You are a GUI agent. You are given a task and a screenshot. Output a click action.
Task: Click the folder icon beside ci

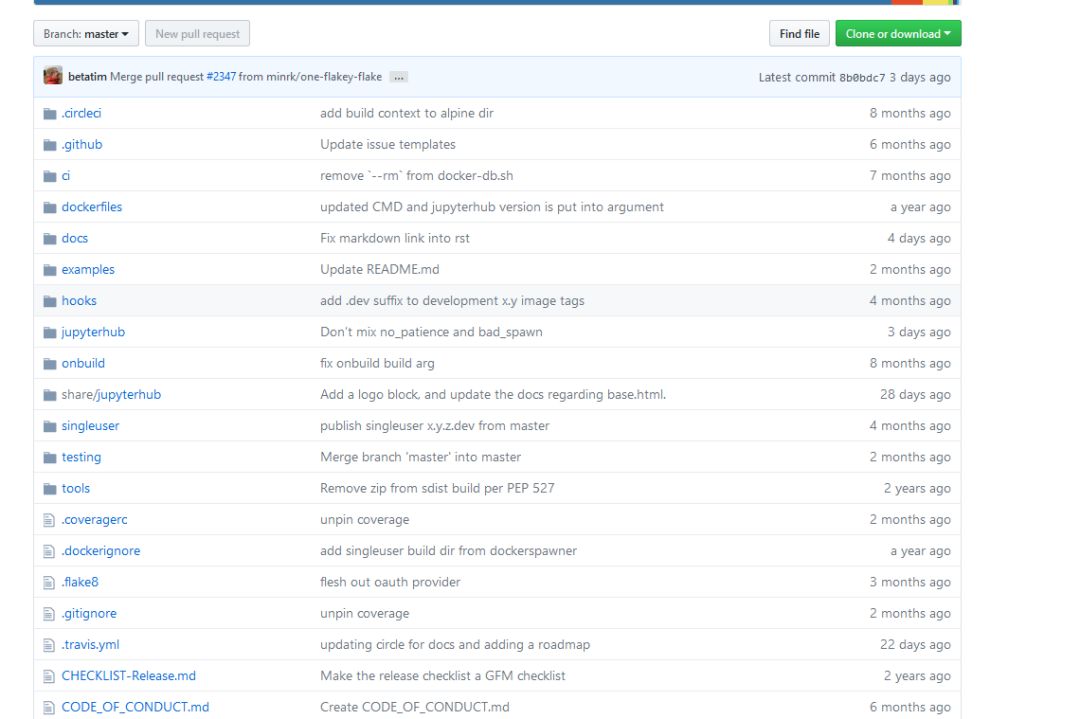pyautogui.click(x=50, y=176)
